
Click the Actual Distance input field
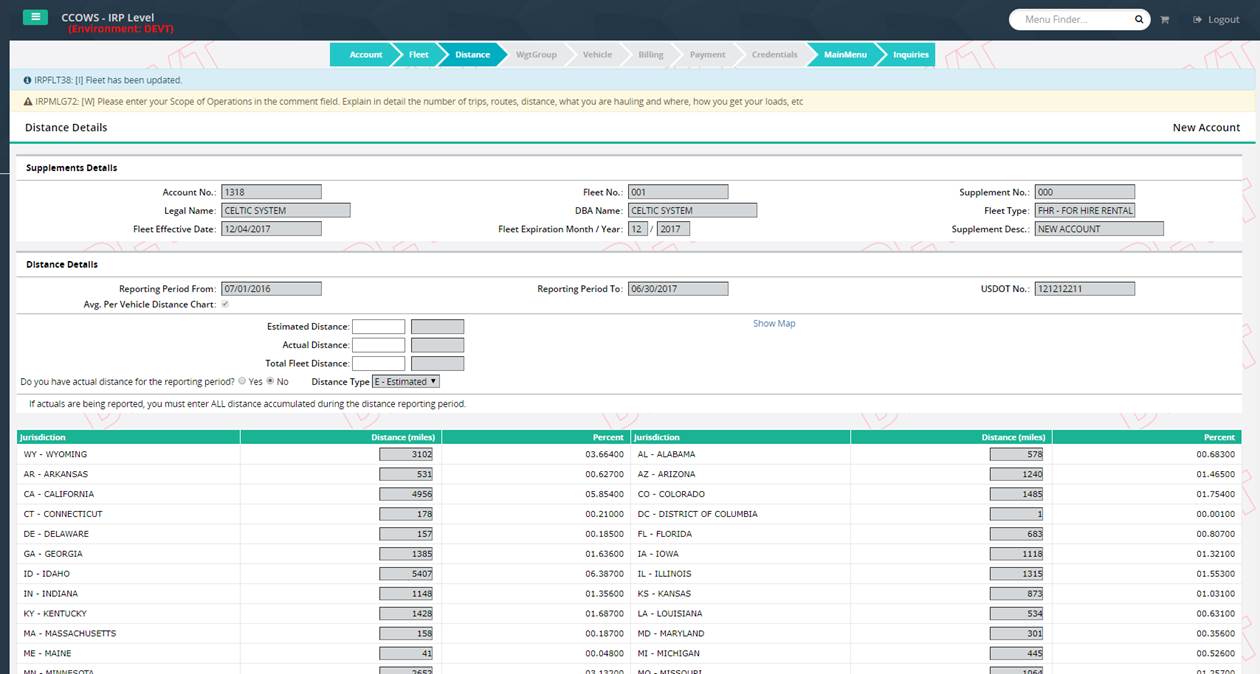(378, 345)
